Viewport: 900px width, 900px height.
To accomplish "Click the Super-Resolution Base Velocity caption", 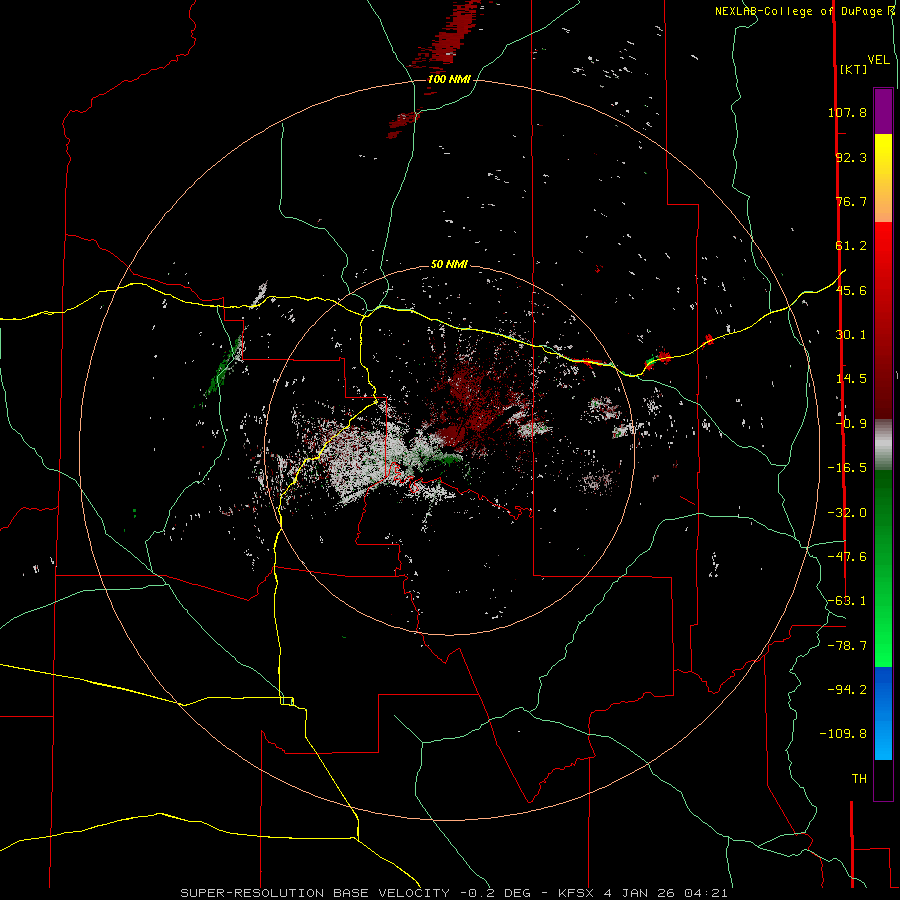I will (453, 893).
